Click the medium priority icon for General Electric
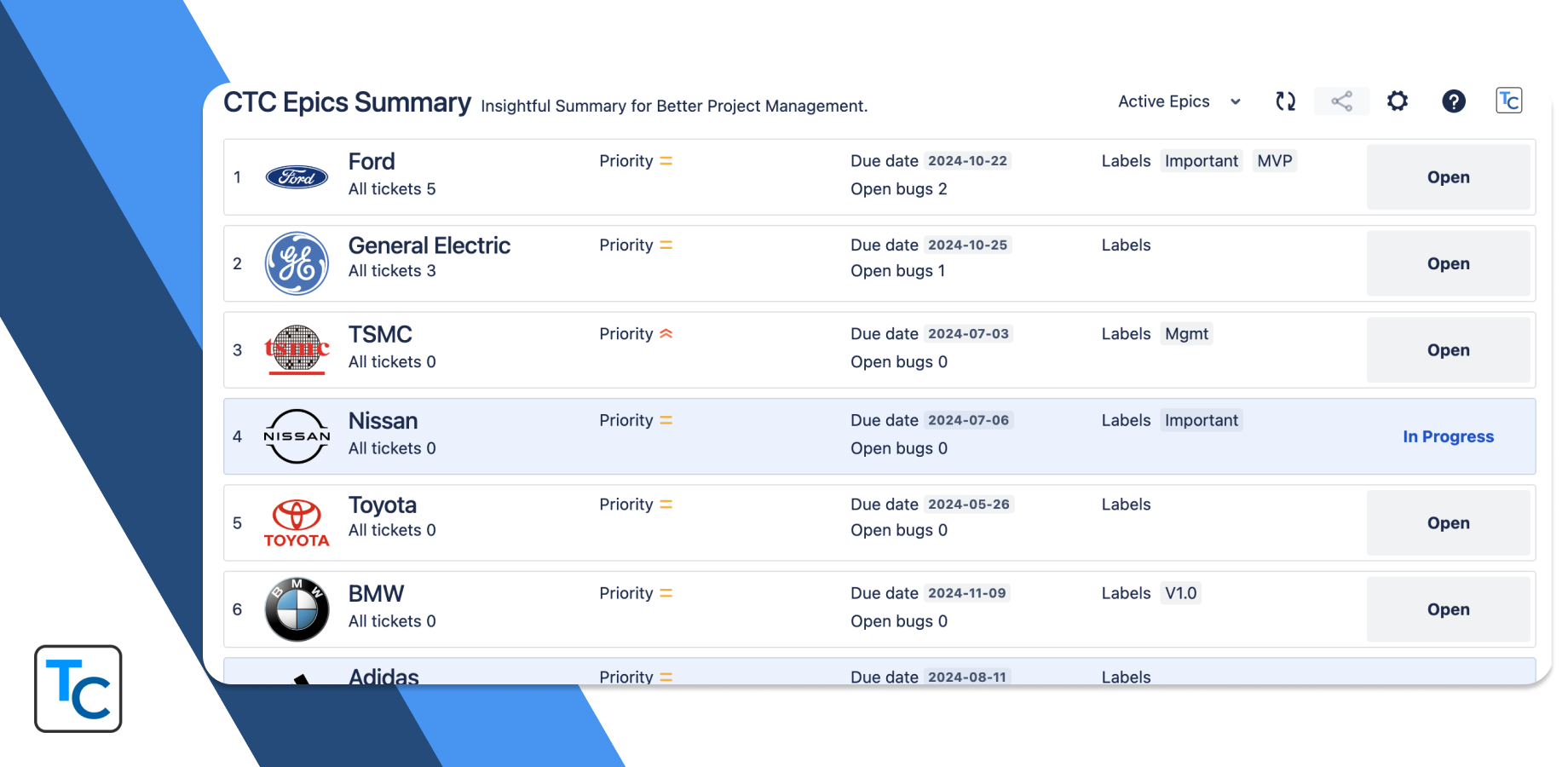This screenshot has width=1568, height=767. coord(666,245)
